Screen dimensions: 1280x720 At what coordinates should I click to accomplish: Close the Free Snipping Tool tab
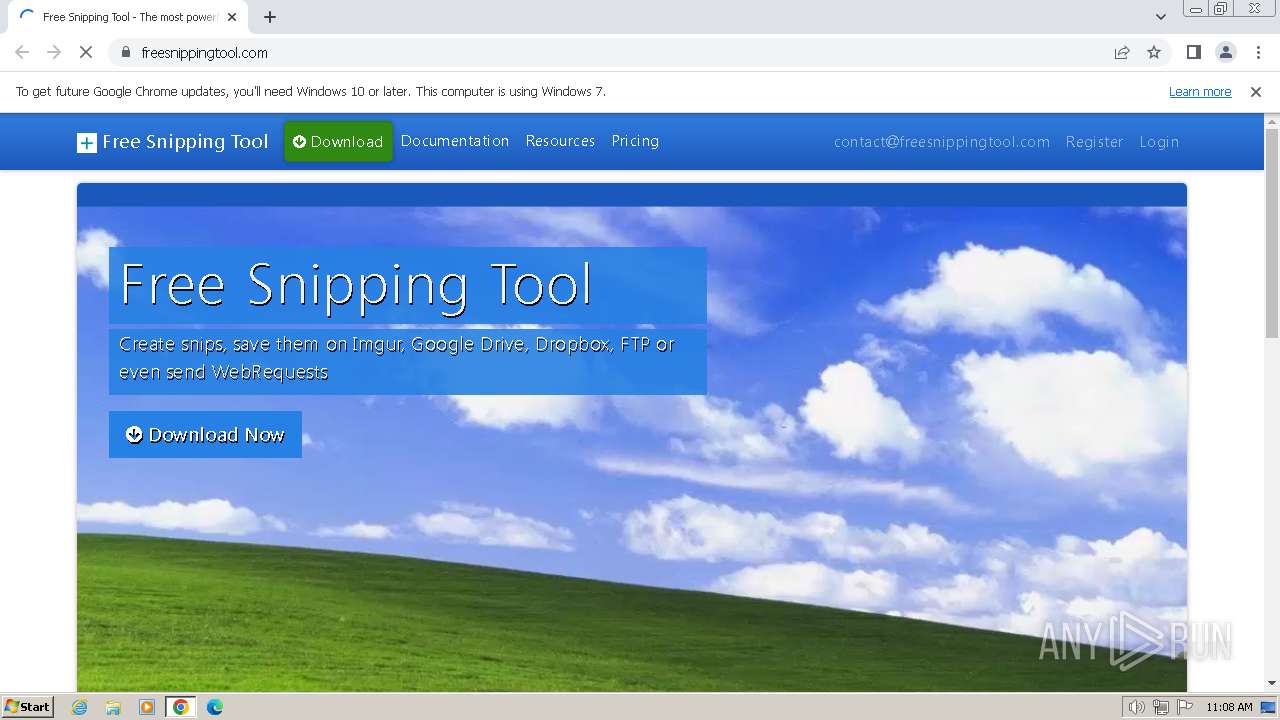click(x=232, y=17)
